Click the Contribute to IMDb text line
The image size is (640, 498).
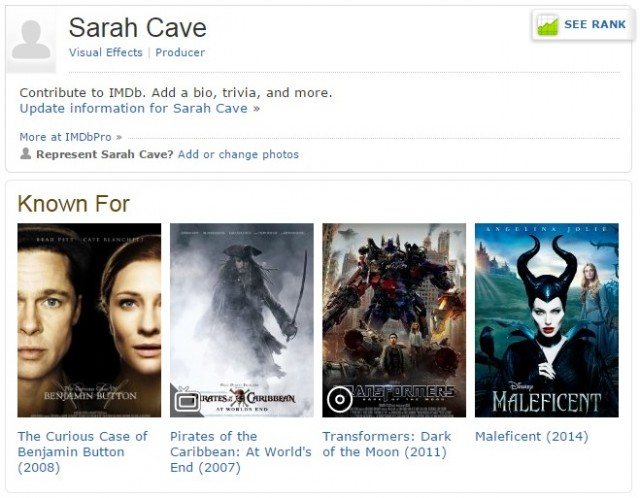coord(176,93)
